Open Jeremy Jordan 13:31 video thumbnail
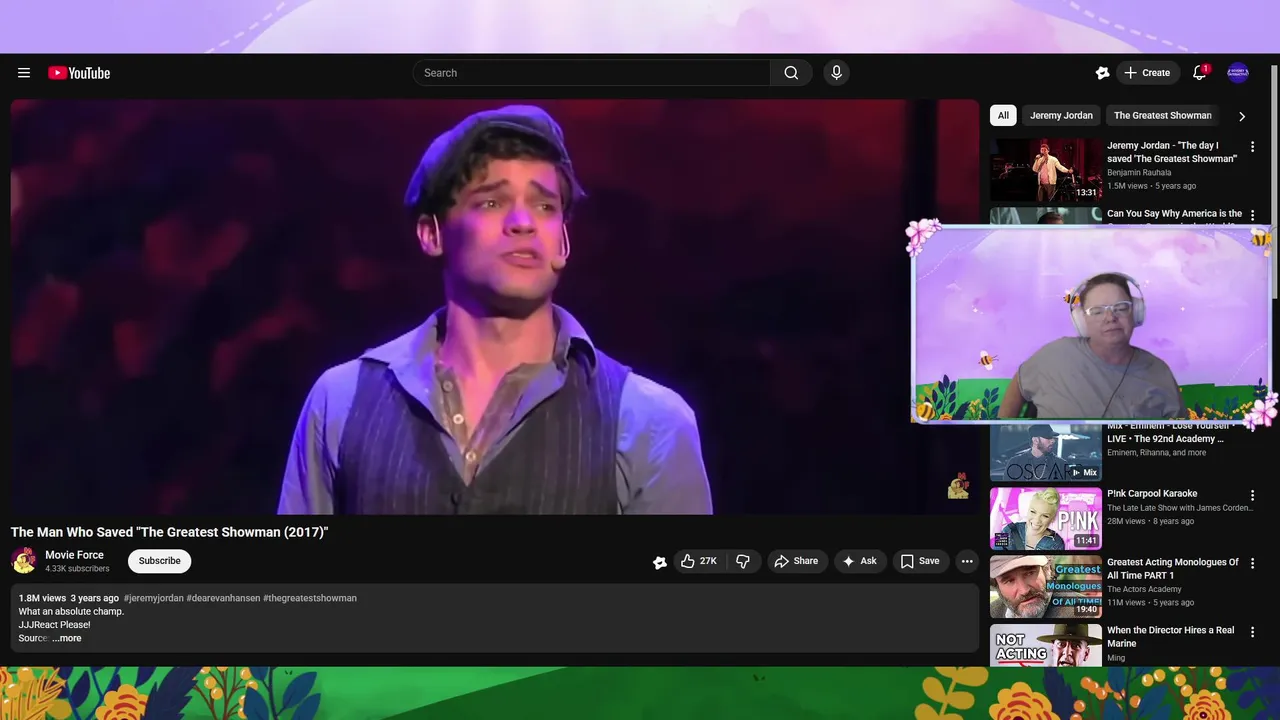This screenshot has width=1280, height=720. tap(1046, 170)
